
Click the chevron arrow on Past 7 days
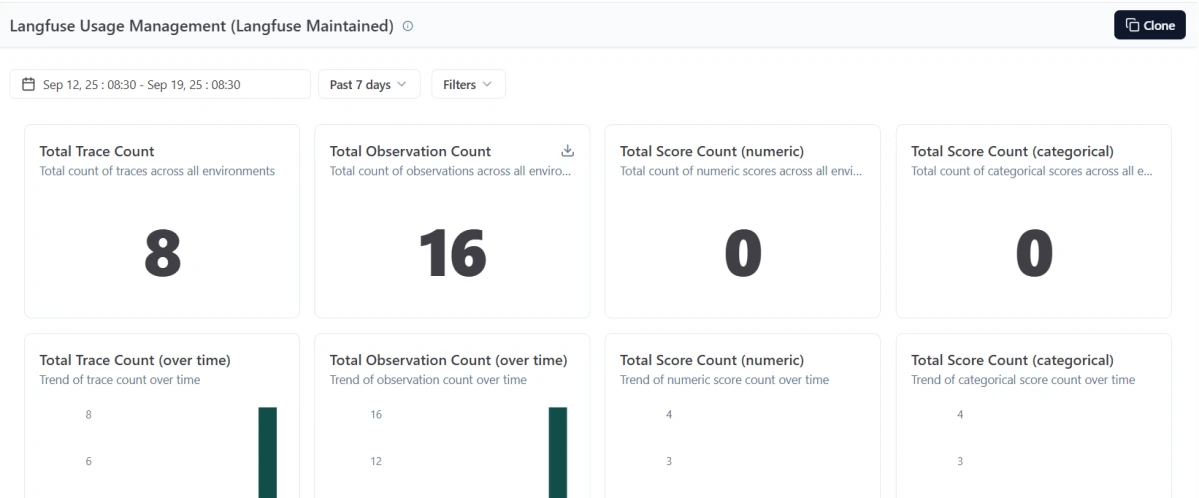(x=402, y=84)
